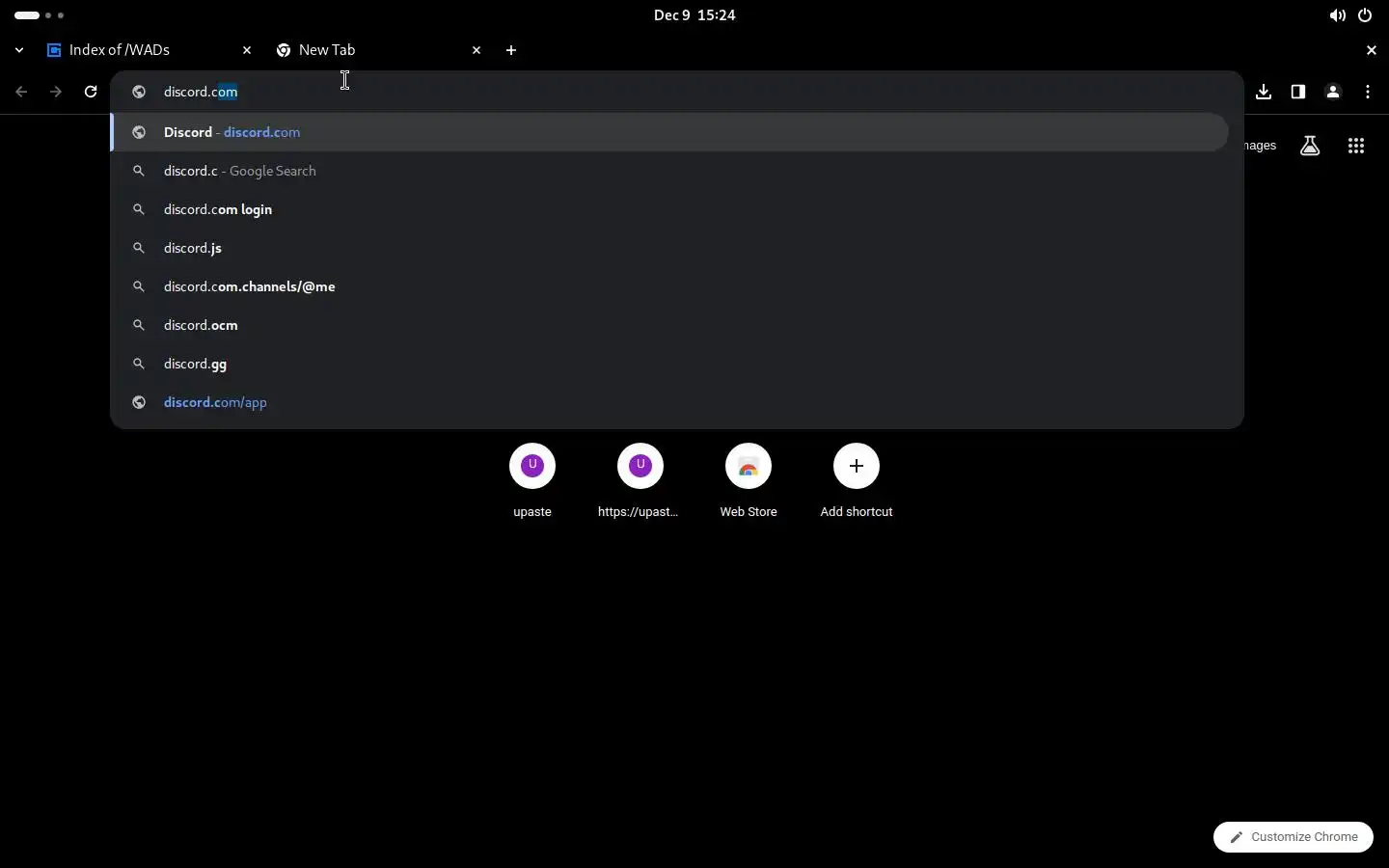Click the search icon beside discord.js
The width and height of the screenshot is (1389, 868).
(139, 248)
